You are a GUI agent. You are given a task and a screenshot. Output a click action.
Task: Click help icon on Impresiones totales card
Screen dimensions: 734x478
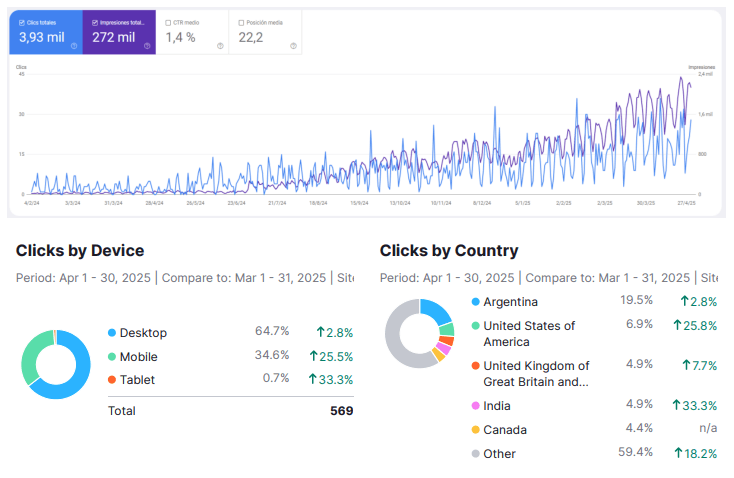[147, 46]
